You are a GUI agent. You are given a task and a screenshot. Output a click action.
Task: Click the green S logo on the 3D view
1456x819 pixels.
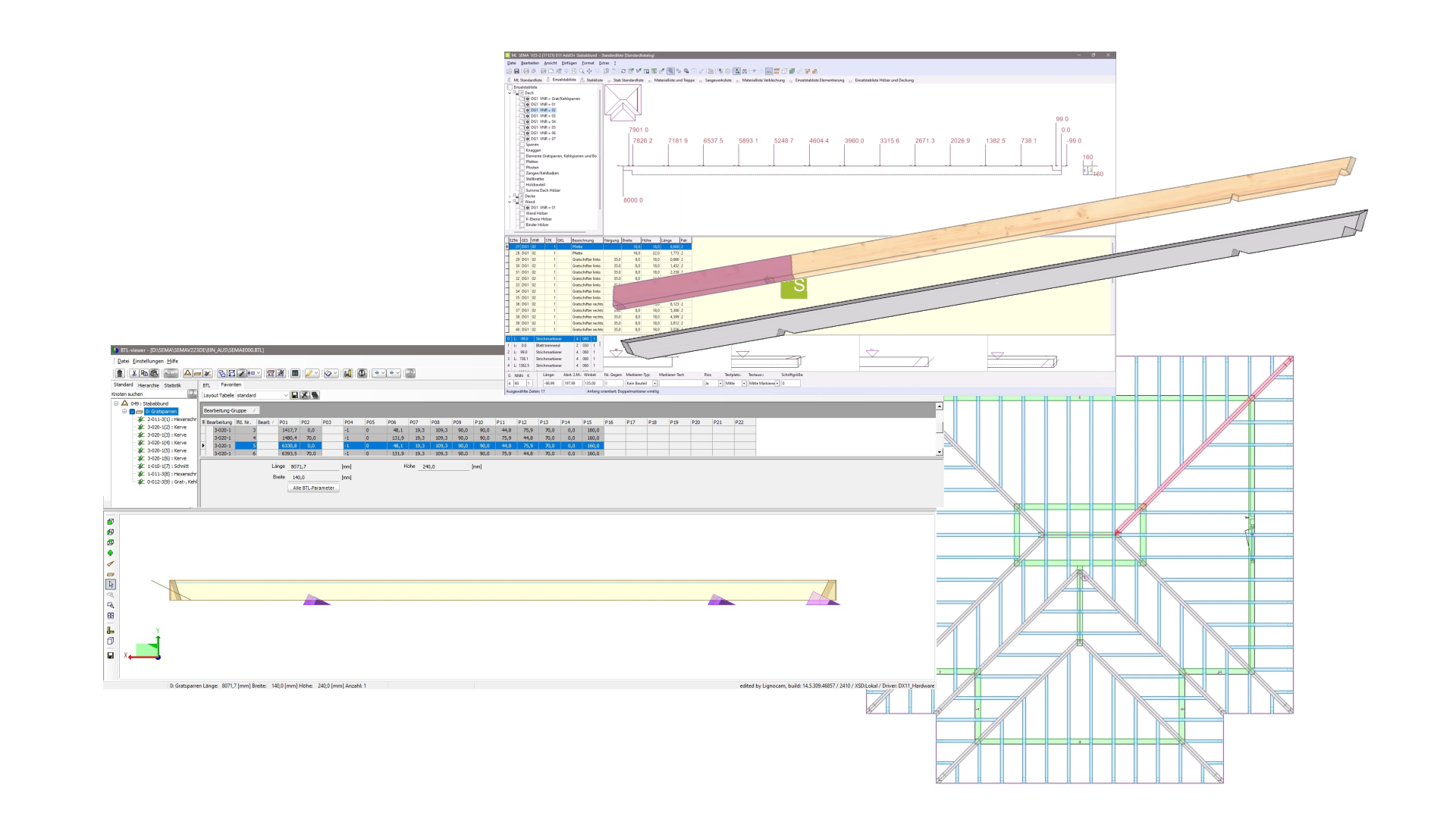pyautogui.click(x=794, y=287)
